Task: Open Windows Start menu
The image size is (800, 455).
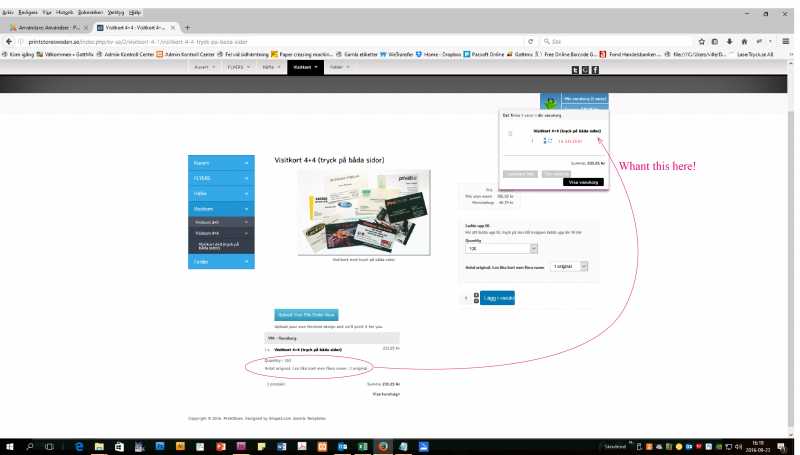Action: [x=10, y=447]
